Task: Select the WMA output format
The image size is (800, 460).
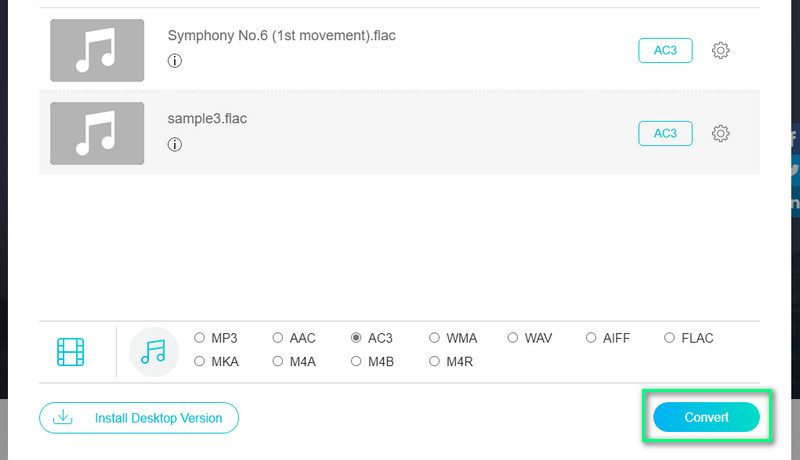Action: tap(435, 338)
